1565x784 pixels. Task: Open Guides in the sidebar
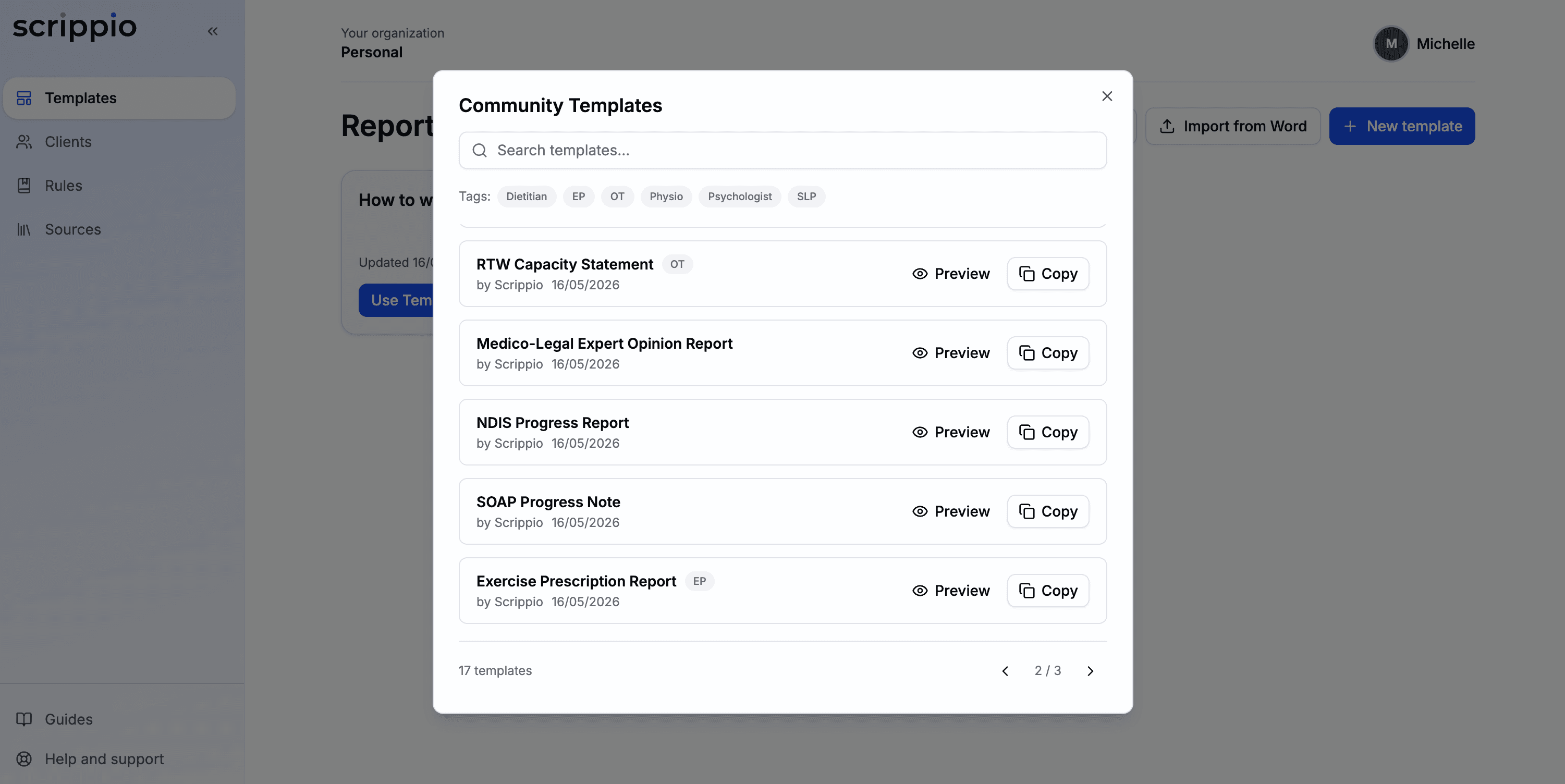(119, 719)
